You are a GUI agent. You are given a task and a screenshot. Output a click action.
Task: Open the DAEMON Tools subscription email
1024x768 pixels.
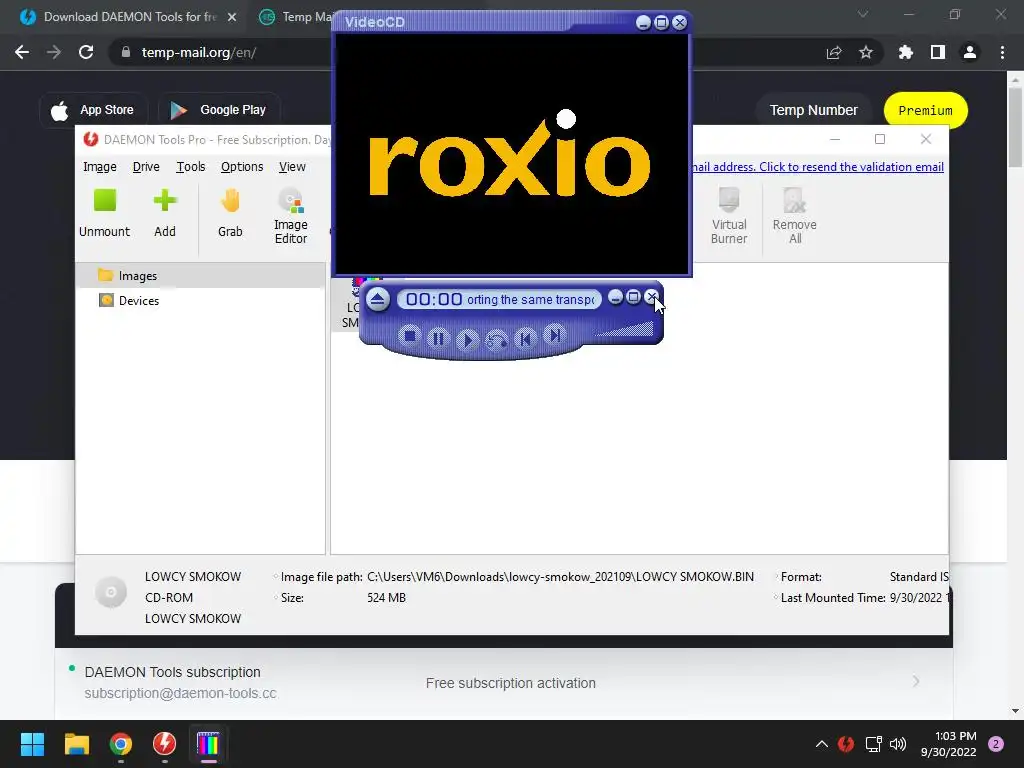(x=504, y=683)
